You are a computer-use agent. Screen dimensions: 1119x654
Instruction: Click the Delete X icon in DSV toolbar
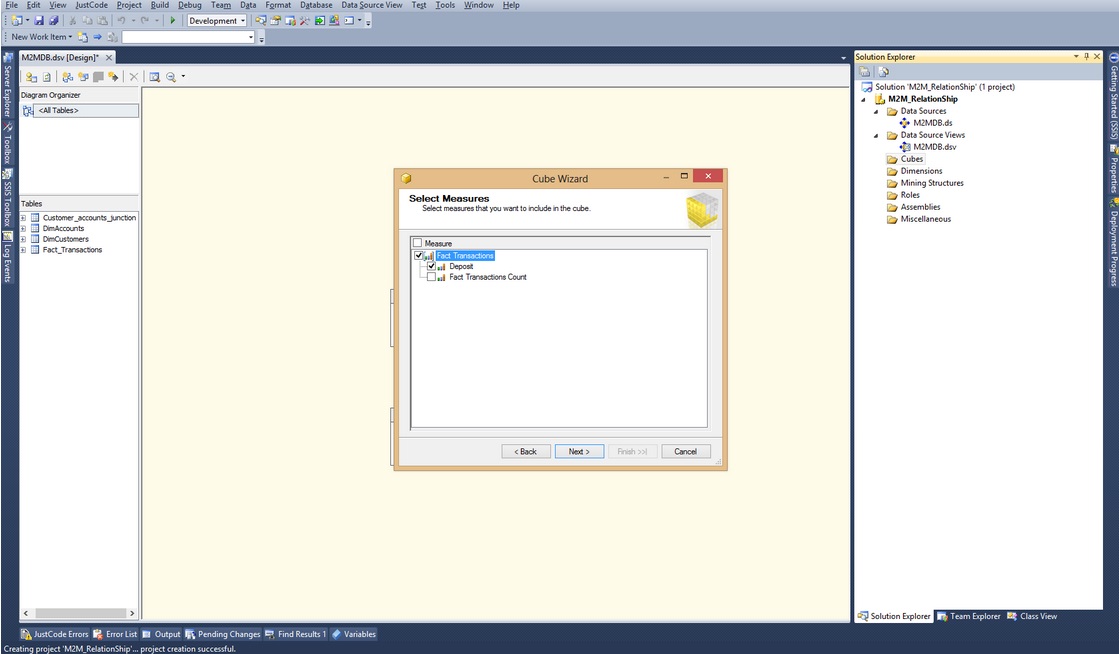coord(133,76)
